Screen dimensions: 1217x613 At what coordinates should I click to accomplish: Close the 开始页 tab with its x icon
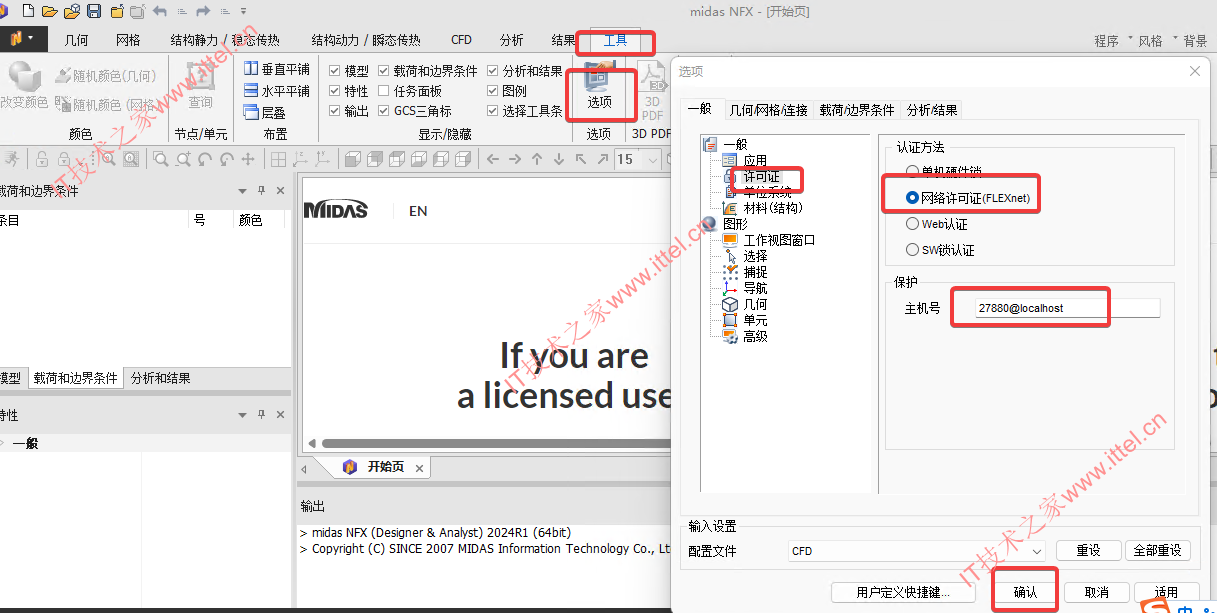coord(420,467)
